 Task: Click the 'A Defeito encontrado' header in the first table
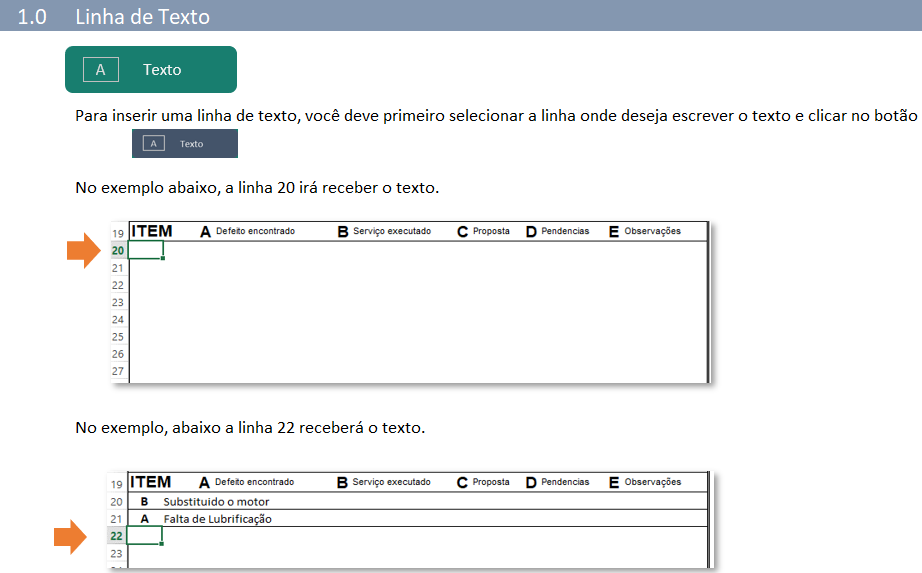247,231
